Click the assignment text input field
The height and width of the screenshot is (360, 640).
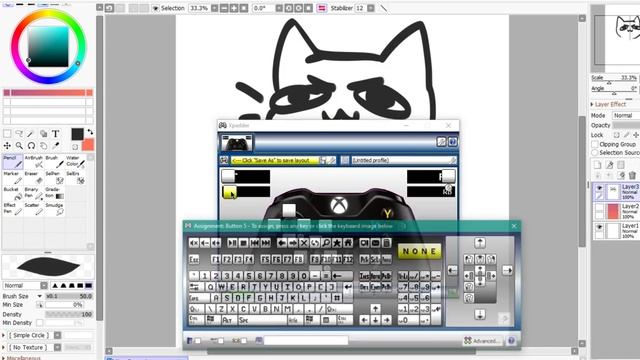click(x=306, y=340)
